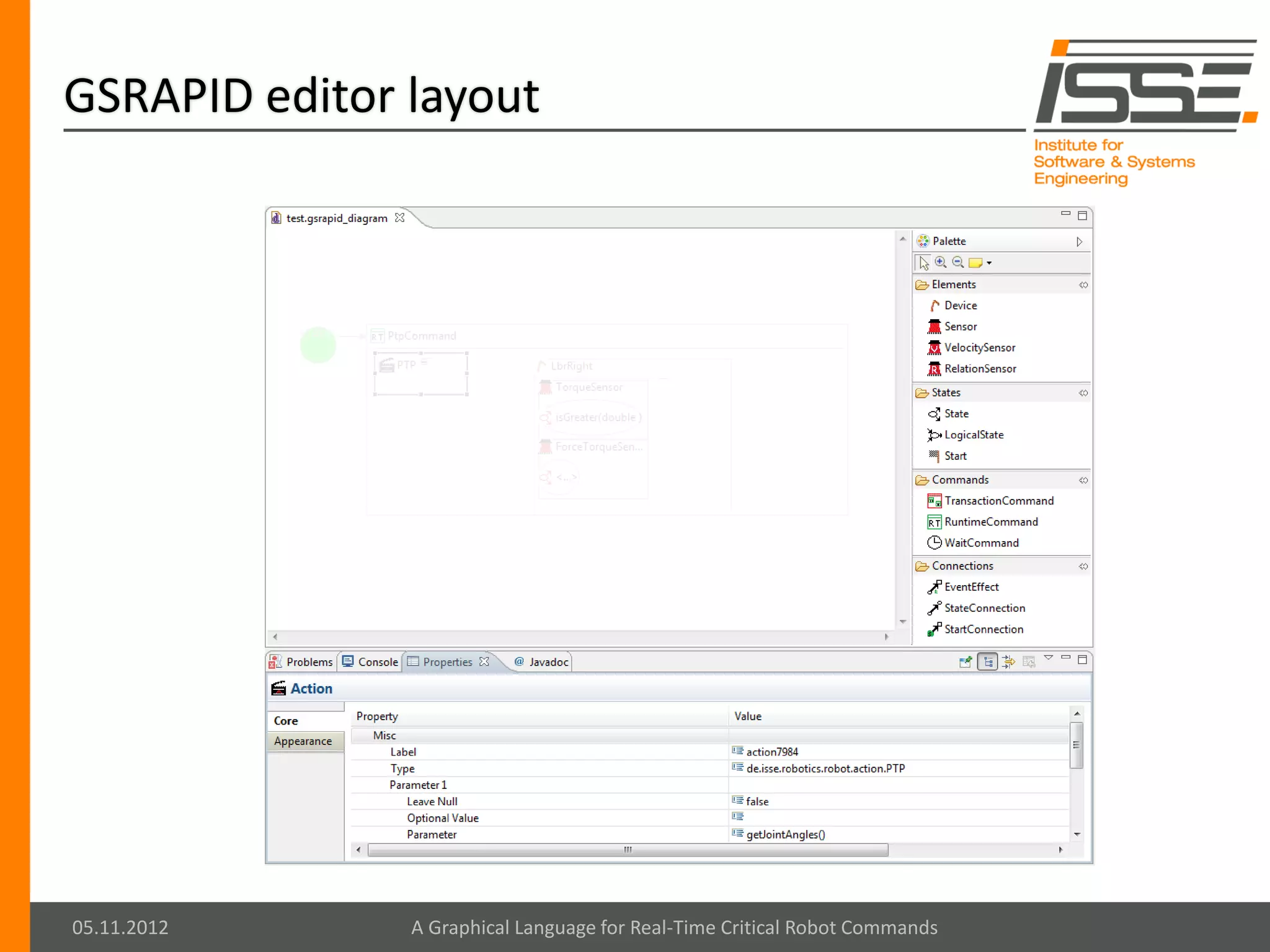Close the Properties view tab
1270x952 pixels.
[x=484, y=661]
